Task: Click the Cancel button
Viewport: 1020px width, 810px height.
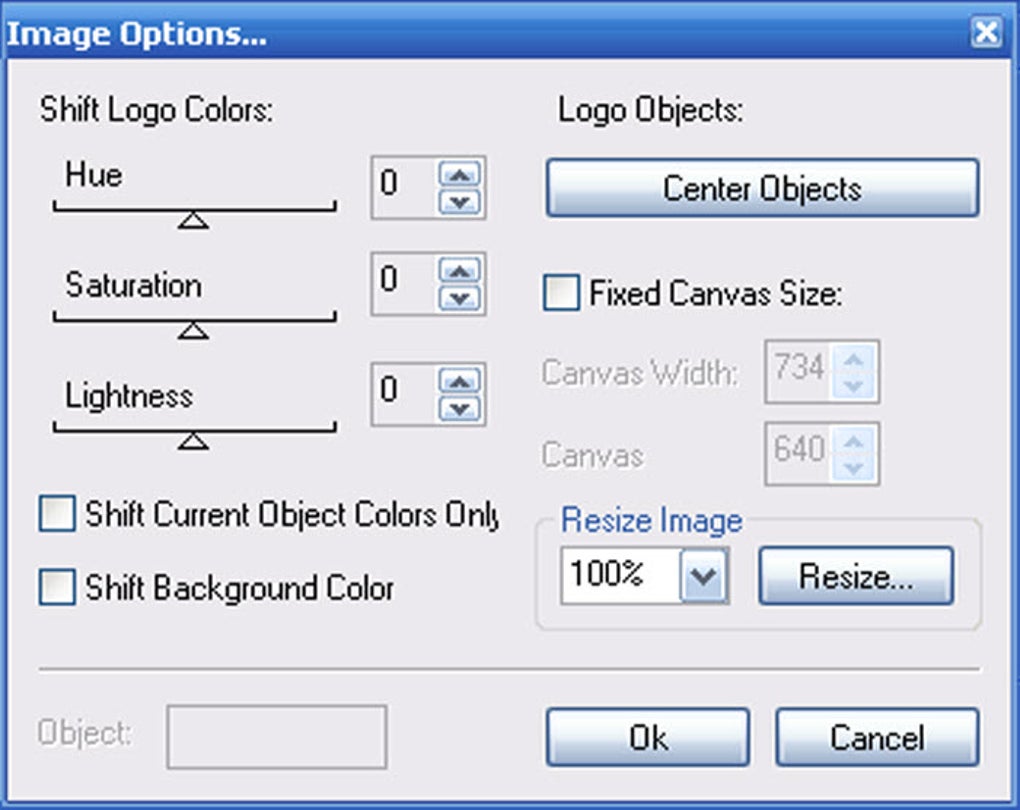Action: coord(876,737)
